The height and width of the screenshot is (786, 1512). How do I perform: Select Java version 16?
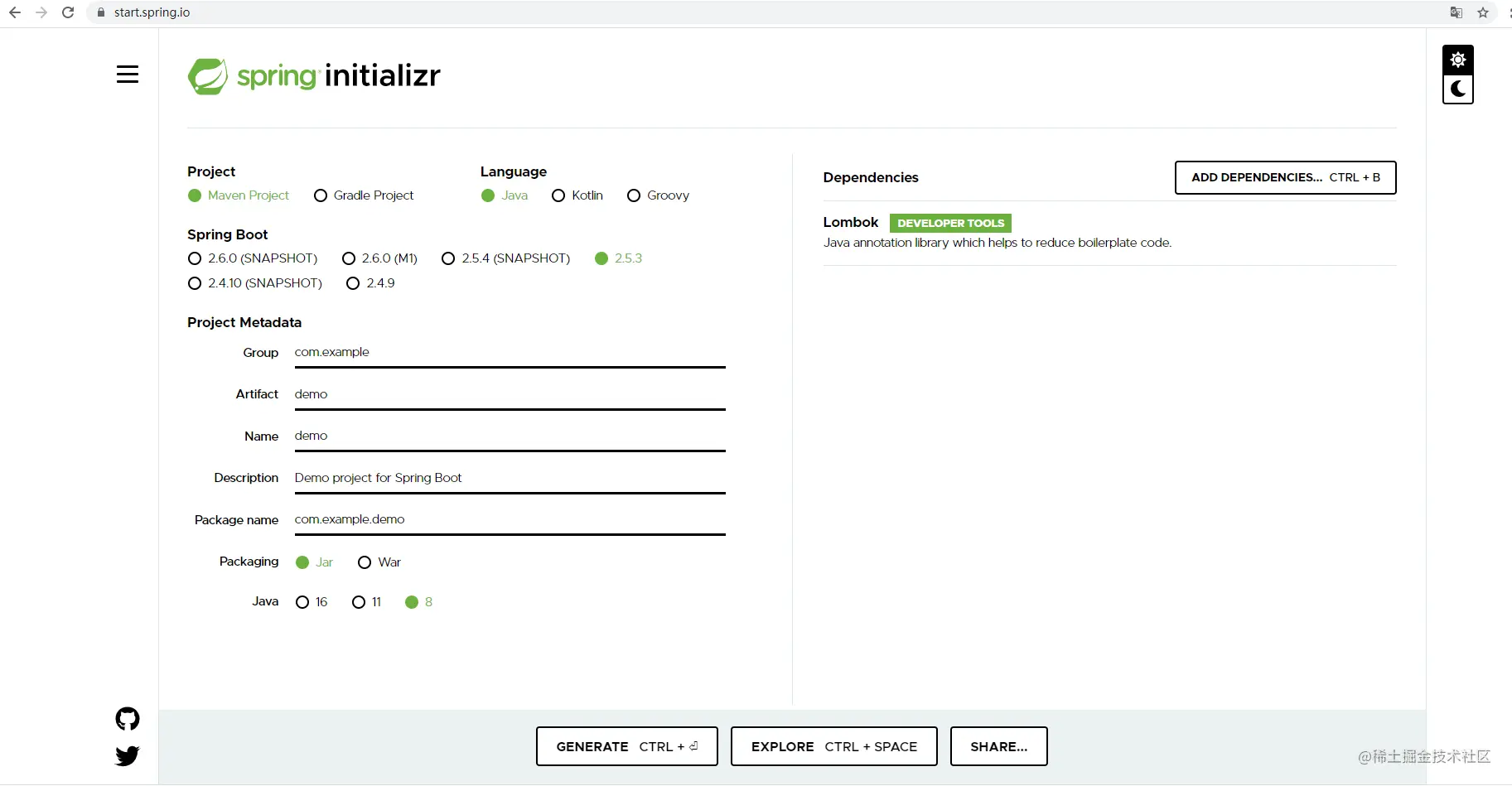point(312,602)
